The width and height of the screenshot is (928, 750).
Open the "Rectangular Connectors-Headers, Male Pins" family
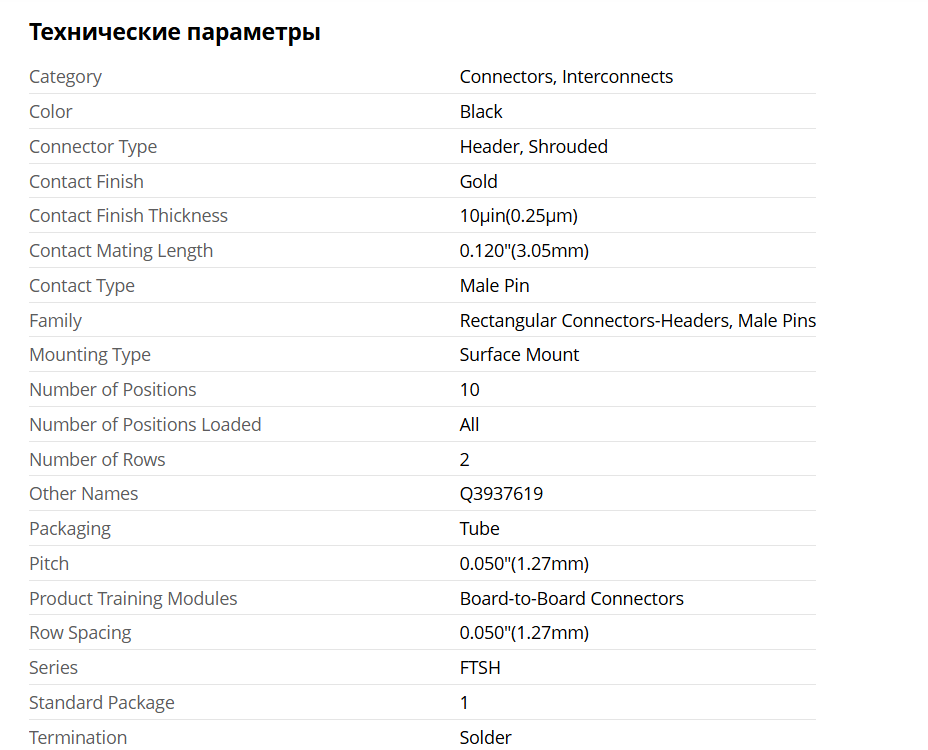(x=637, y=321)
